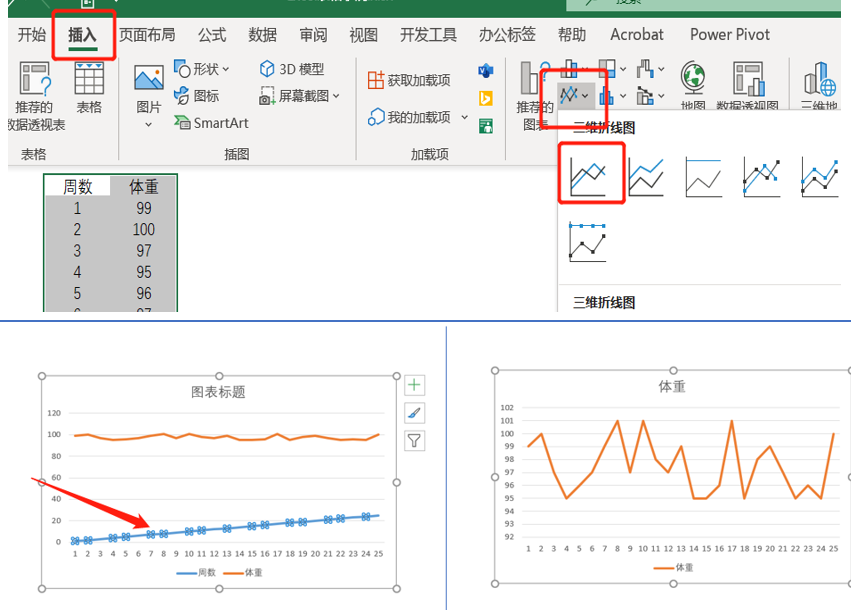
Task: Select the 体重 title of right chart
Action: pos(672,386)
